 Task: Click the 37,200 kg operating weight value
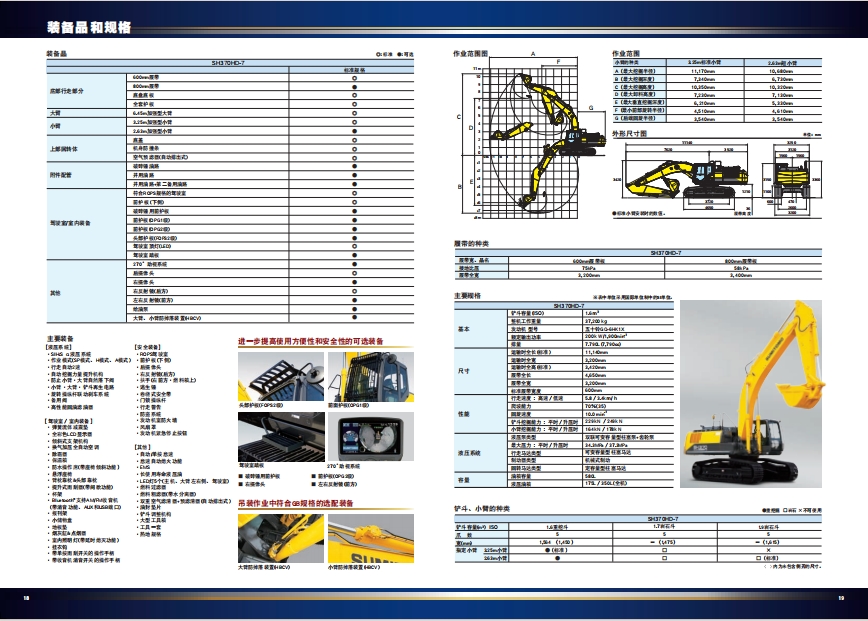[596, 321]
